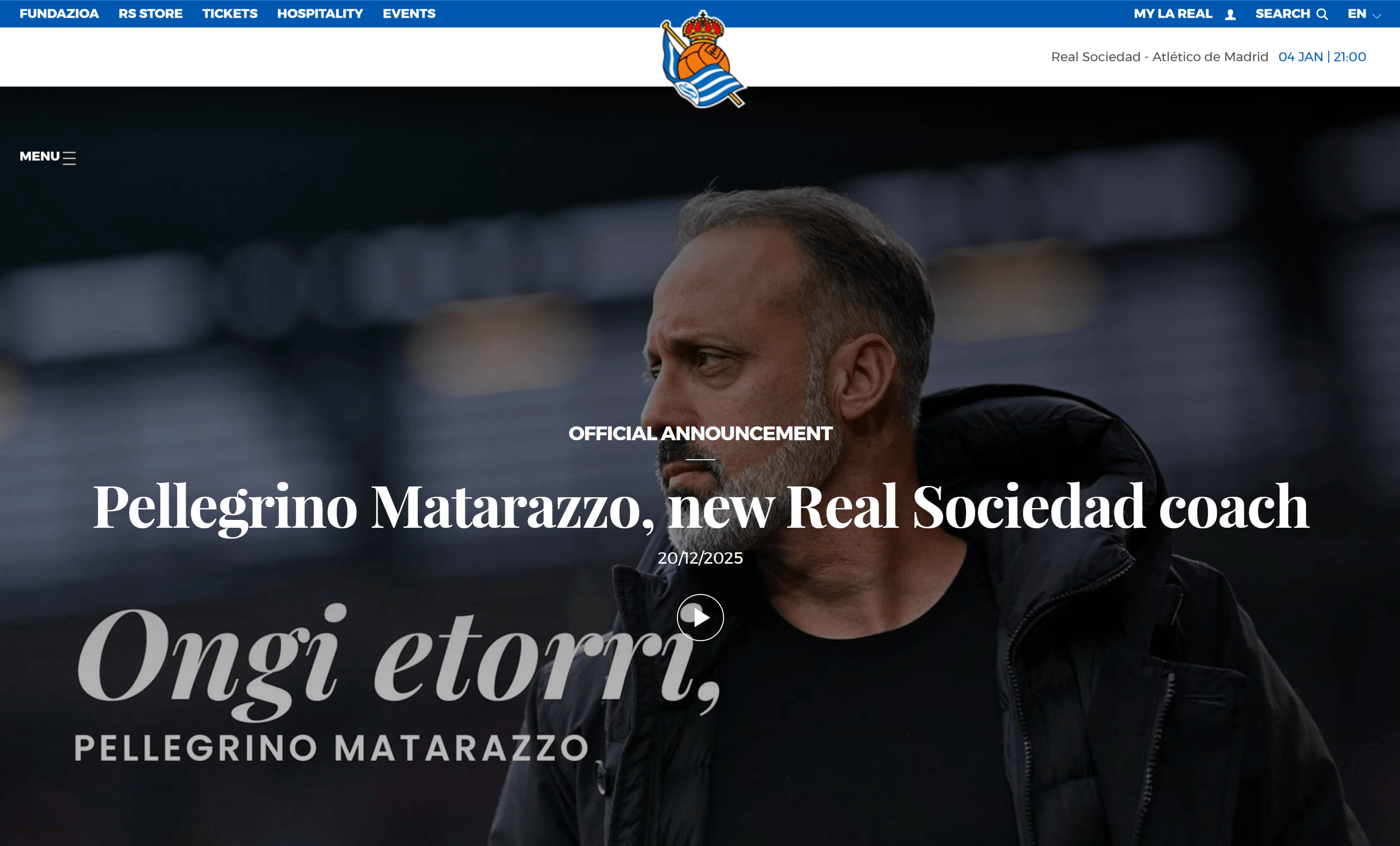
Task: Click the My La Real user icon
Action: pos(1230,15)
